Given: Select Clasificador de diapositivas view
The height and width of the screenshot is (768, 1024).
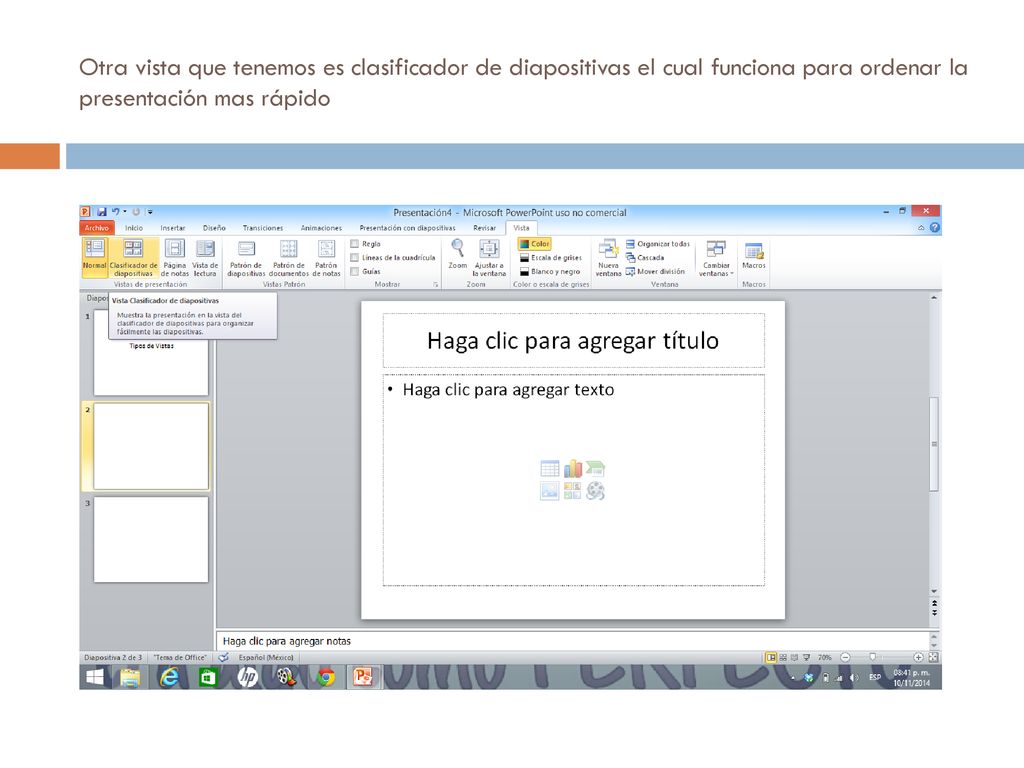Looking at the screenshot, I should (133, 257).
